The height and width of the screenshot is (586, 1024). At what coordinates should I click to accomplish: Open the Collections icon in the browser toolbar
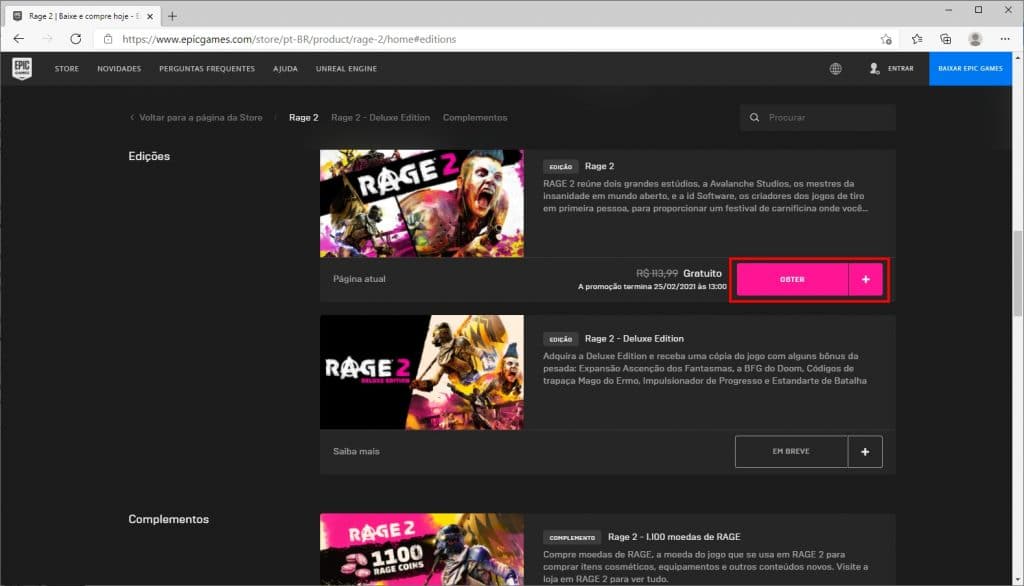point(946,39)
